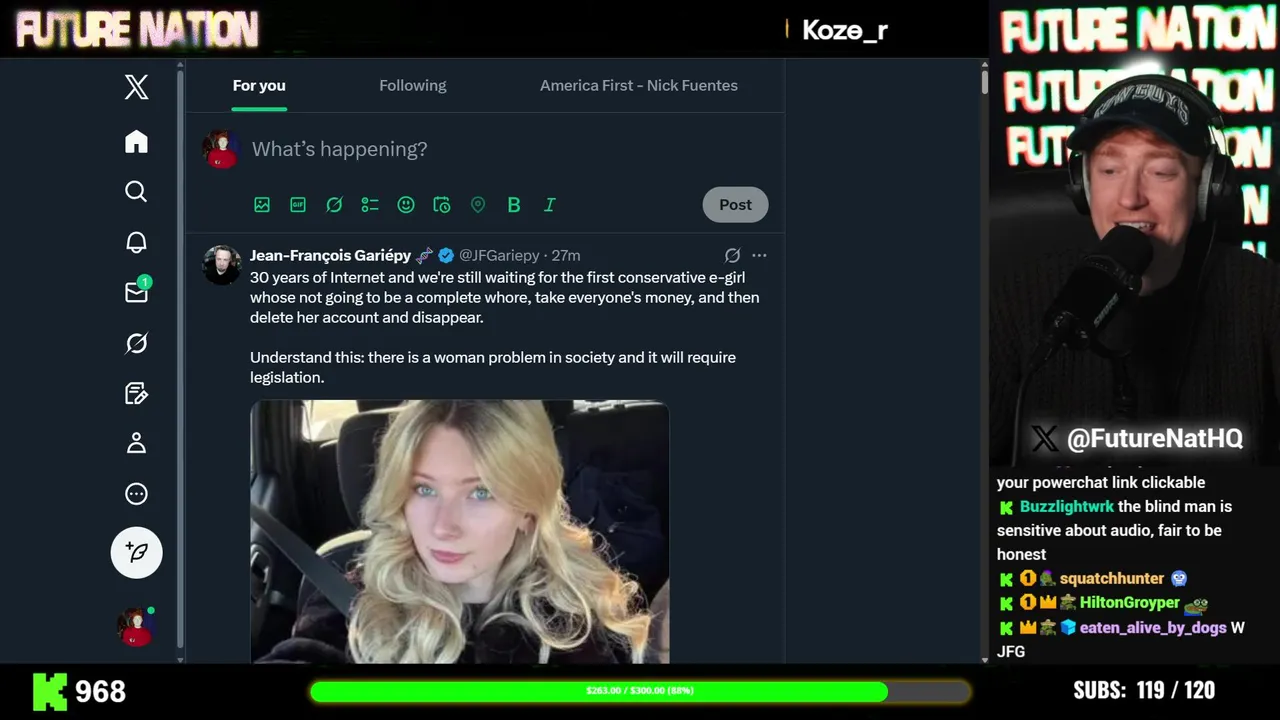Viewport: 1280px width, 720px height.
Task: Add a GIF to the post
Action: (x=298, y=205)
